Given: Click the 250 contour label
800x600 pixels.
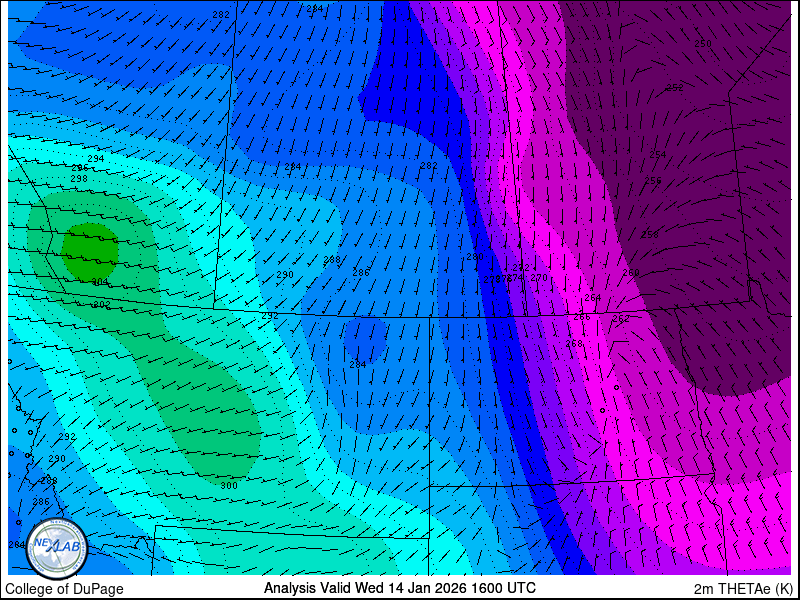Looking at the screenshot, I should click(703, 44).
